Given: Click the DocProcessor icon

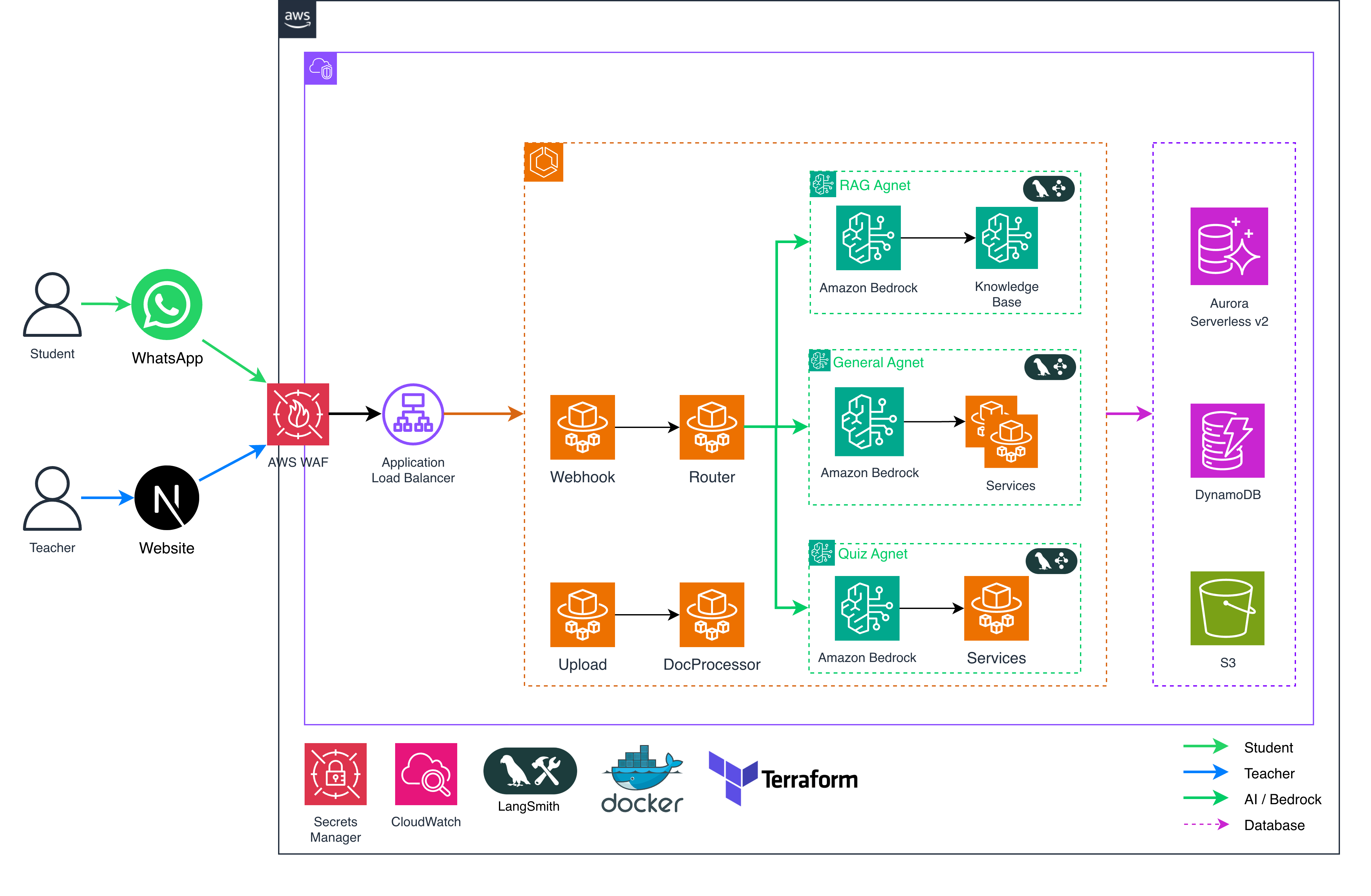Looking at the screenshot, I should point(712,614).
